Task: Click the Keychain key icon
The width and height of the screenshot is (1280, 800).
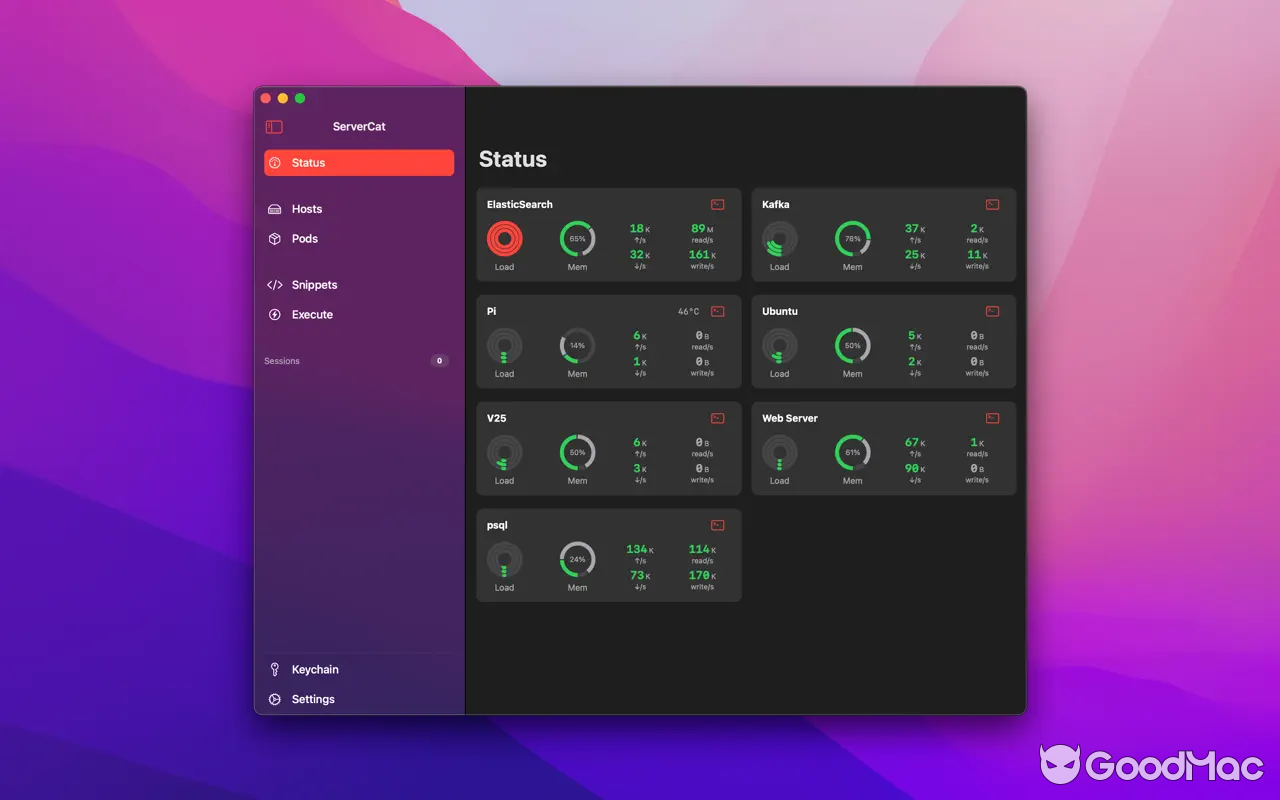Action: [x=275, y=669]
